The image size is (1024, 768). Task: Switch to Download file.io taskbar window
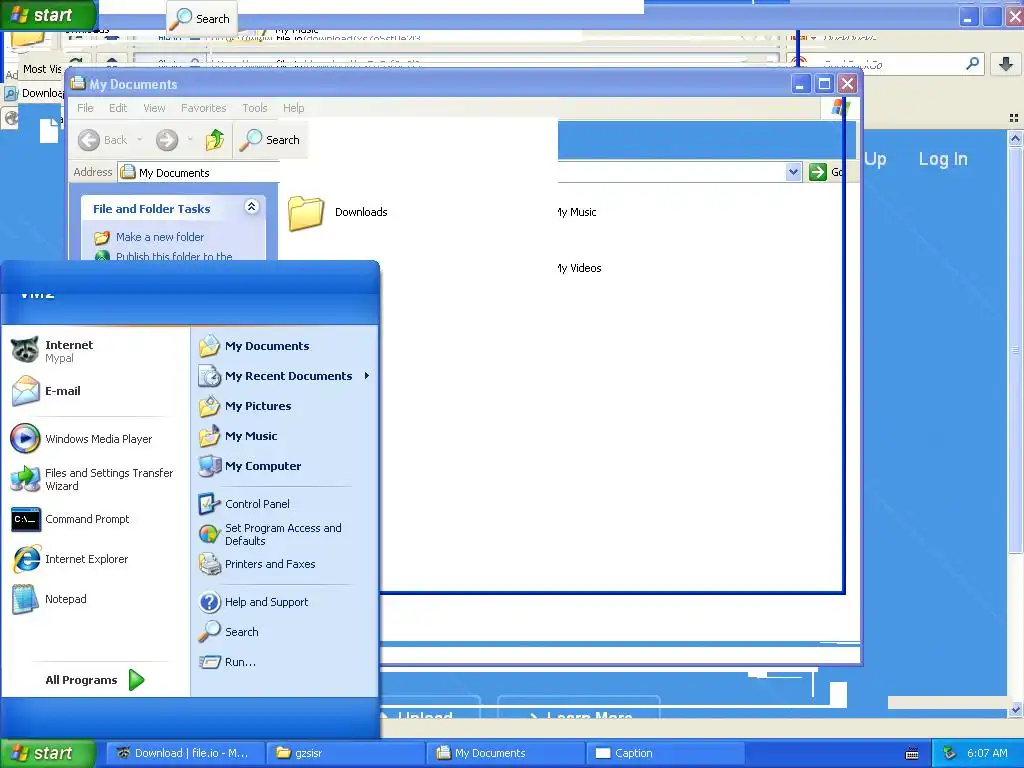185,753
